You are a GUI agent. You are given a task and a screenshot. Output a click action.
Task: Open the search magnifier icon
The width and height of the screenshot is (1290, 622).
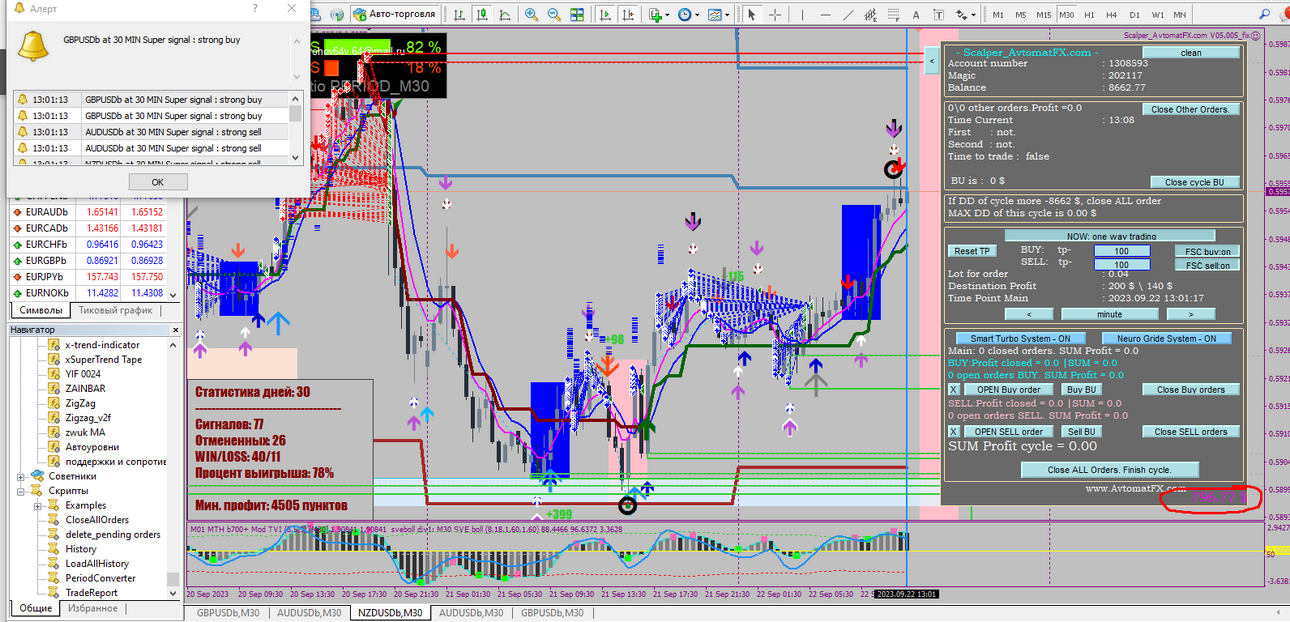pos(1265,15)
